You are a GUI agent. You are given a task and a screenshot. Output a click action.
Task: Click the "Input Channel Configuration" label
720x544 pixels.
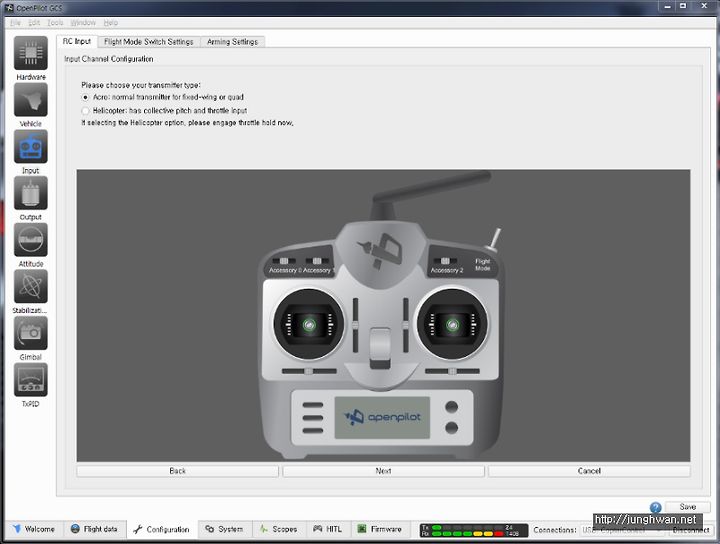coord(109,59)
